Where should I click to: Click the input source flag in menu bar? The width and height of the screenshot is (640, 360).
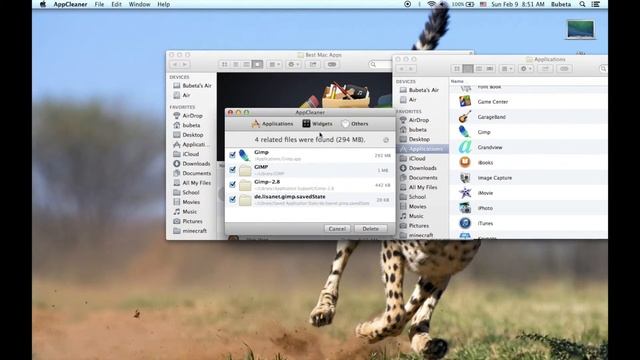483,4
